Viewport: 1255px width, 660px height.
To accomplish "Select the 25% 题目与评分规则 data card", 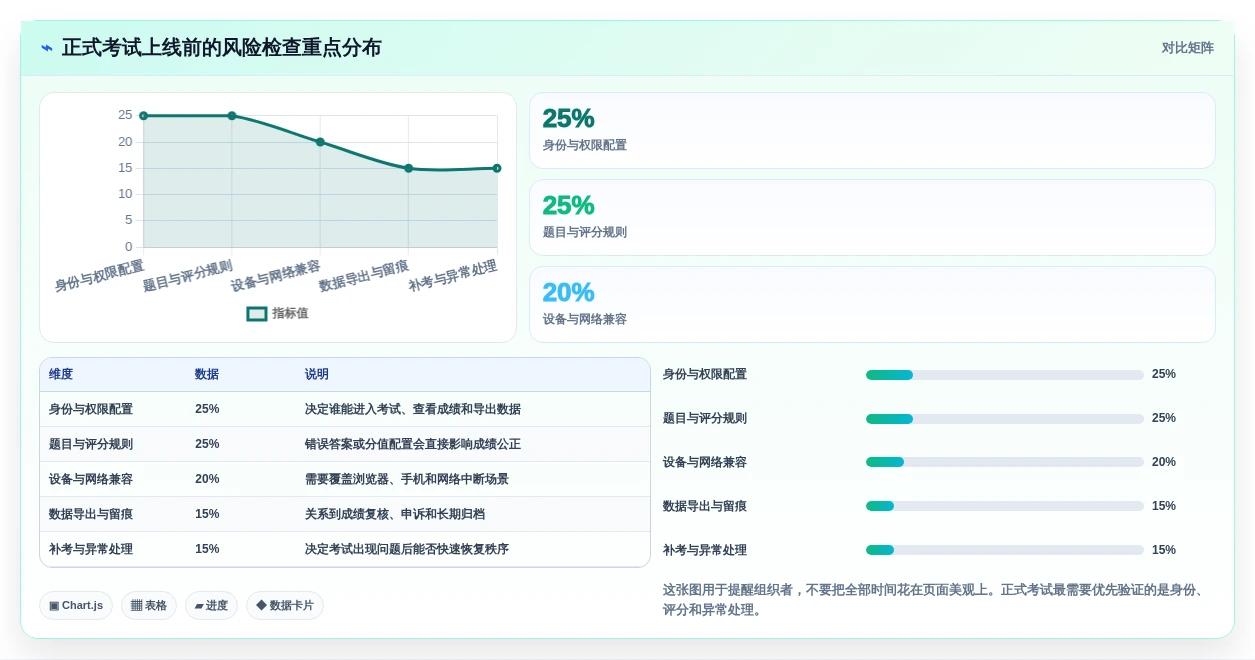I will (x=872, y=217).
